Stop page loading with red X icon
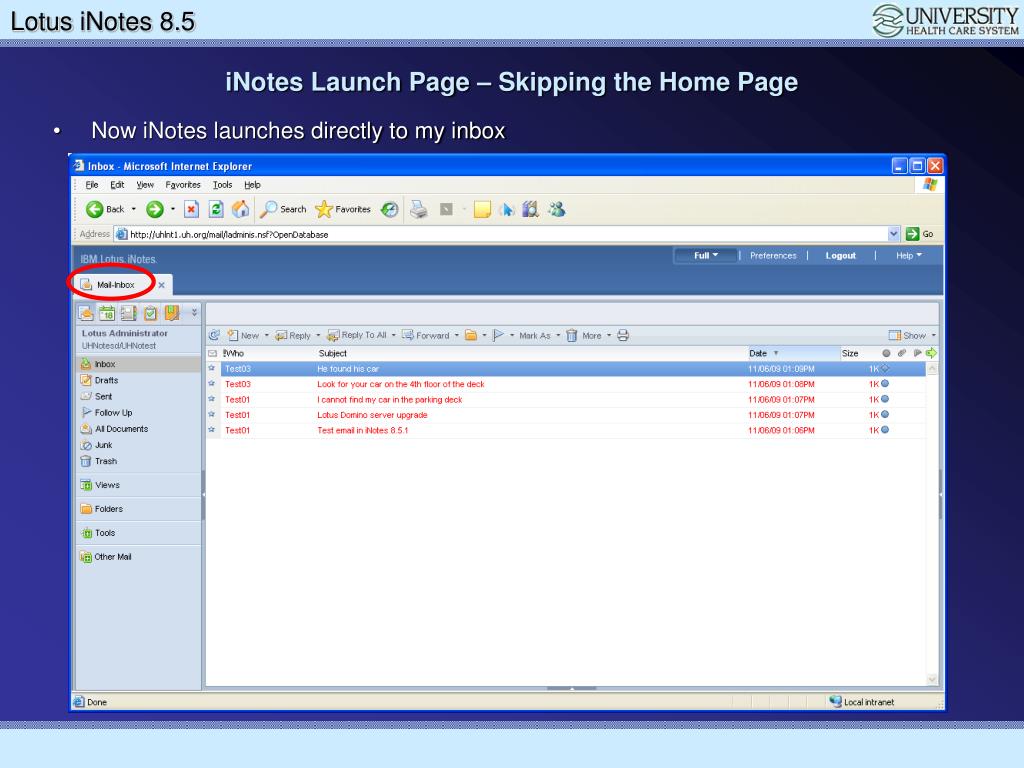1024x768 pixels. point(191,209)
